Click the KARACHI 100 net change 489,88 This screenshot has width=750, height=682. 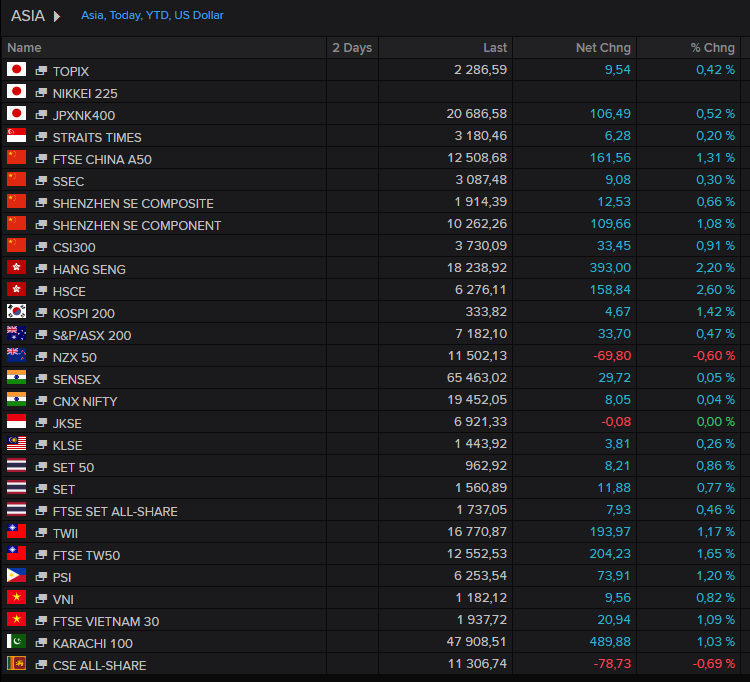pyautogui.click(x=610, y=641)
